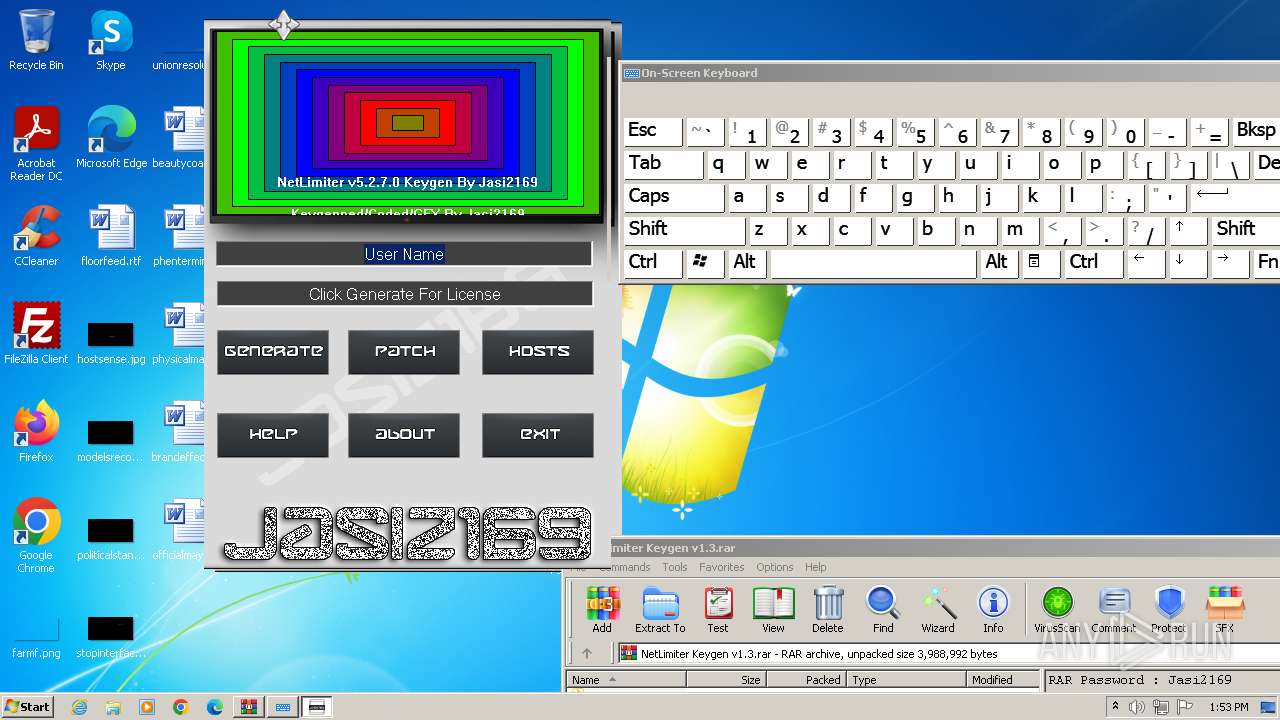Open Tools menu in WinRAR

(x=675, y=567)
